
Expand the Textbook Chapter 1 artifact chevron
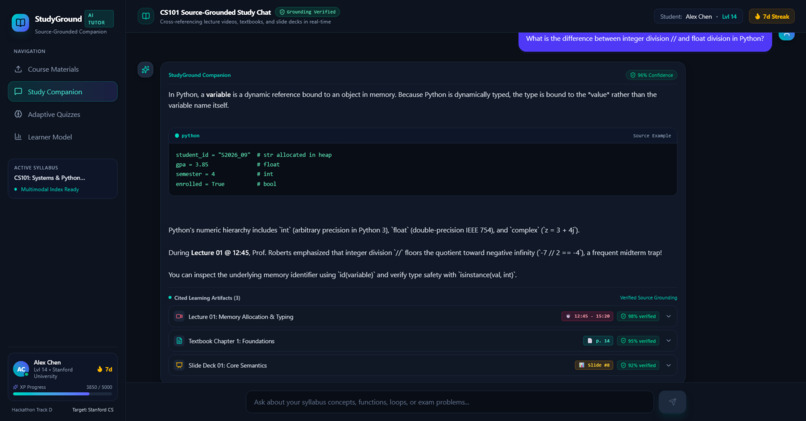(x=668, y=341)
